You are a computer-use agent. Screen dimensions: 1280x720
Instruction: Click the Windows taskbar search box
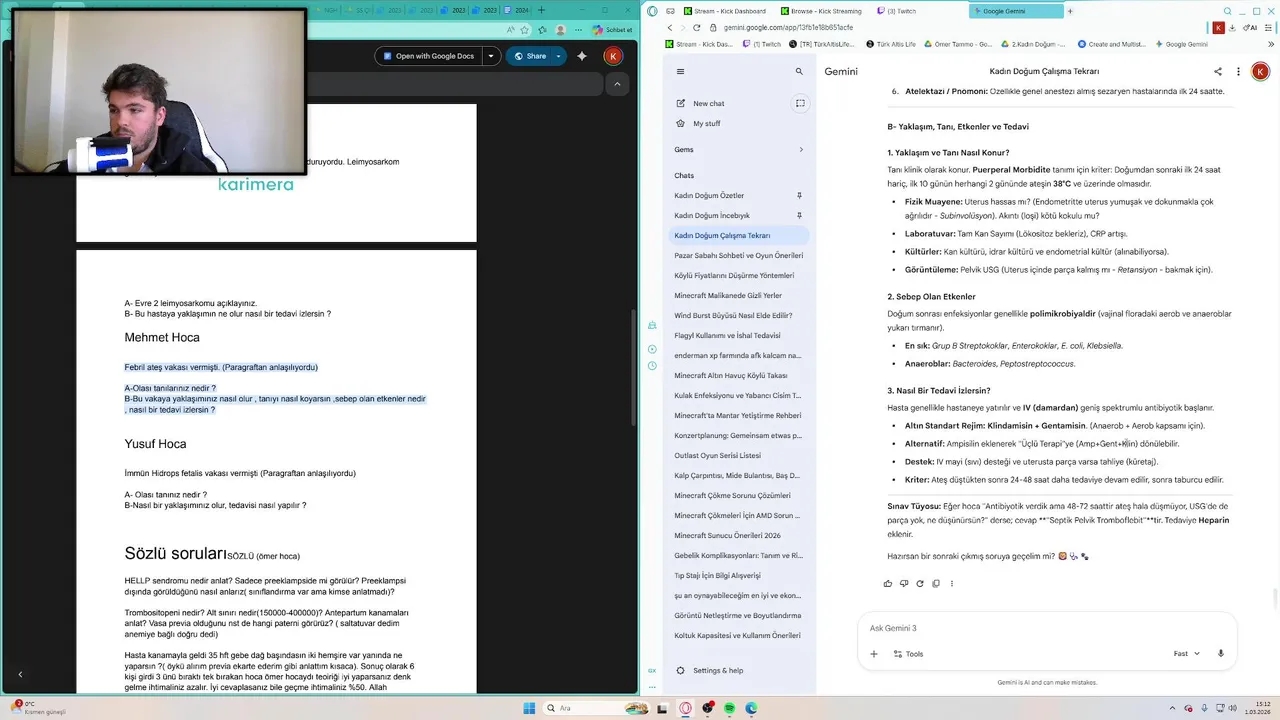595,708
